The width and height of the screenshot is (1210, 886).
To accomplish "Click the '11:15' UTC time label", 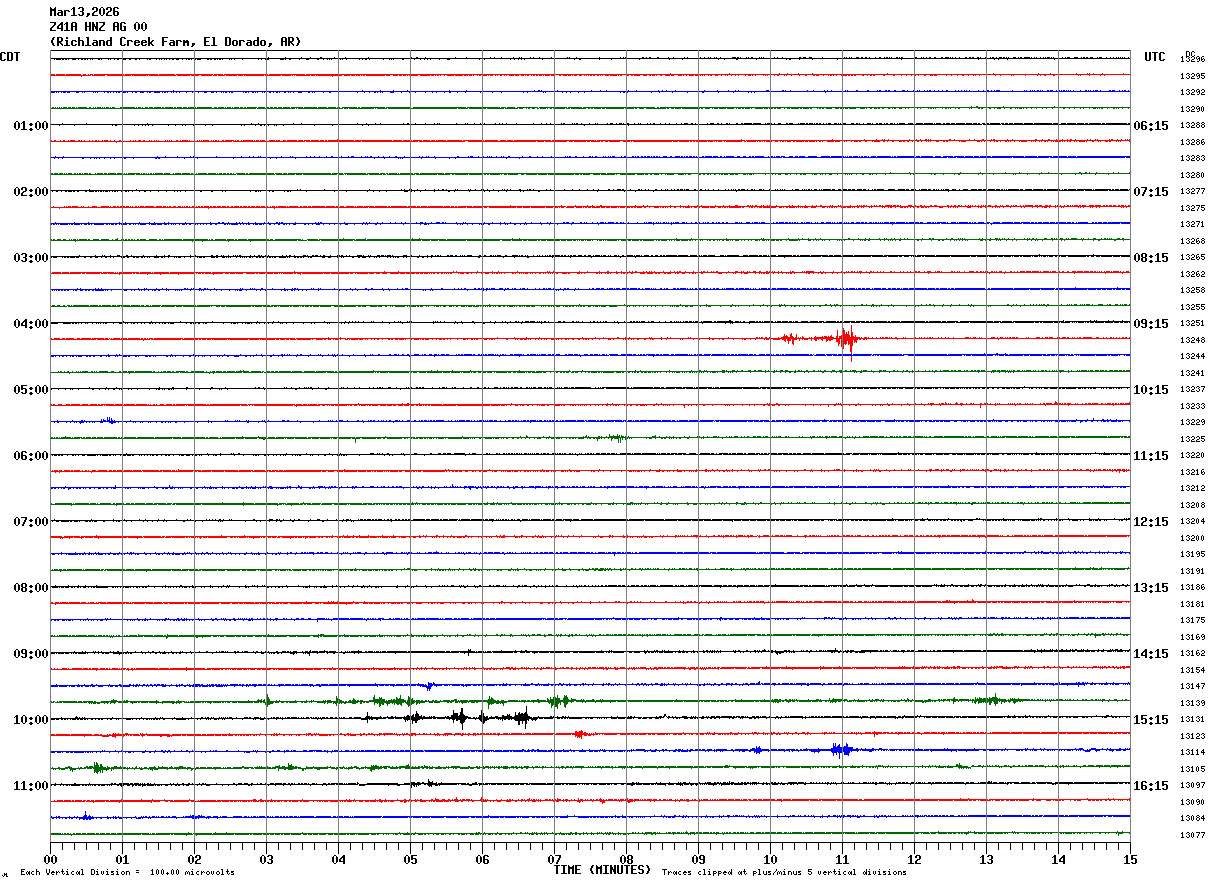I will [x=1151, y=456].
